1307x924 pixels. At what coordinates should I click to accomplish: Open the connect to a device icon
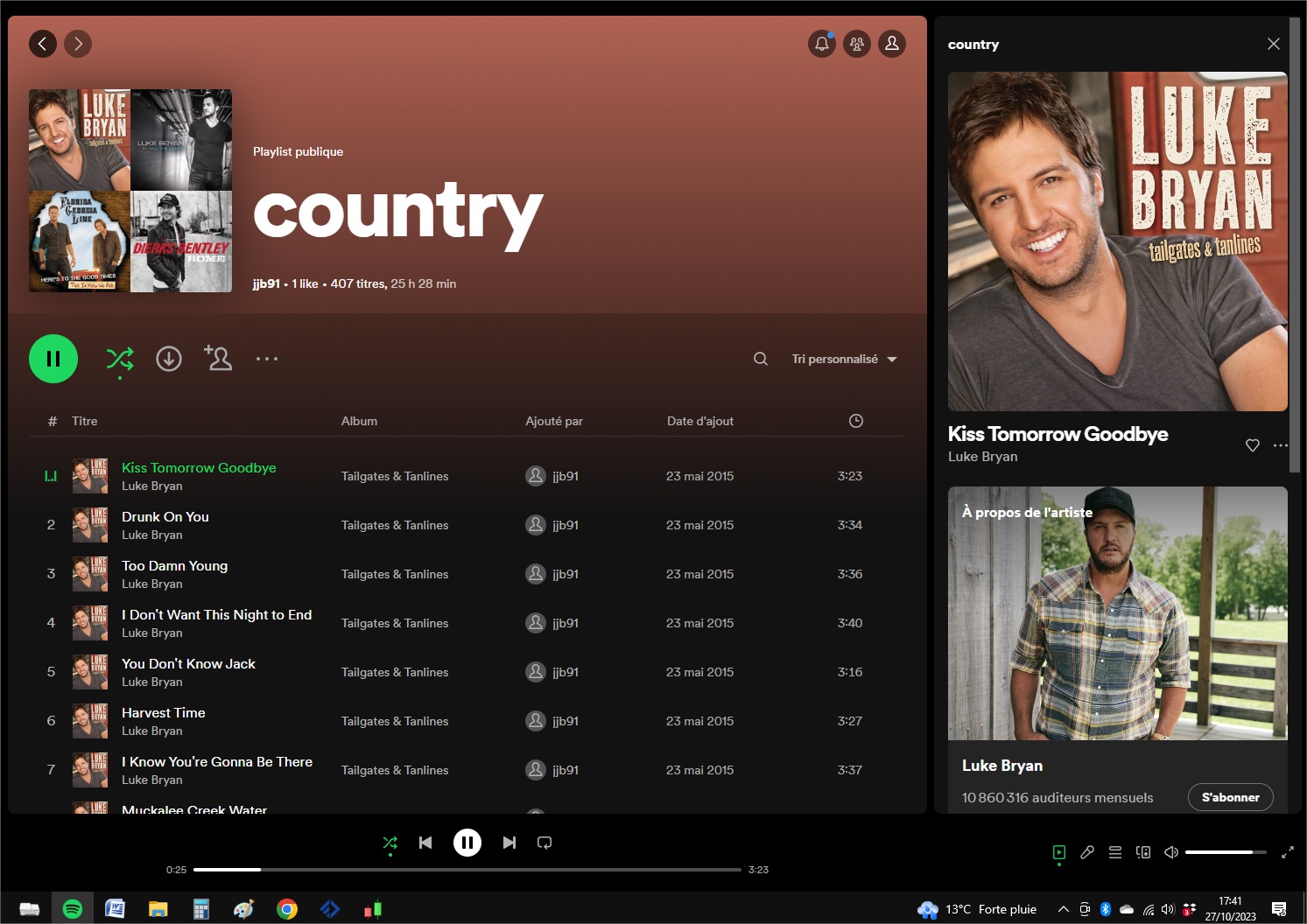point(1143,852)
